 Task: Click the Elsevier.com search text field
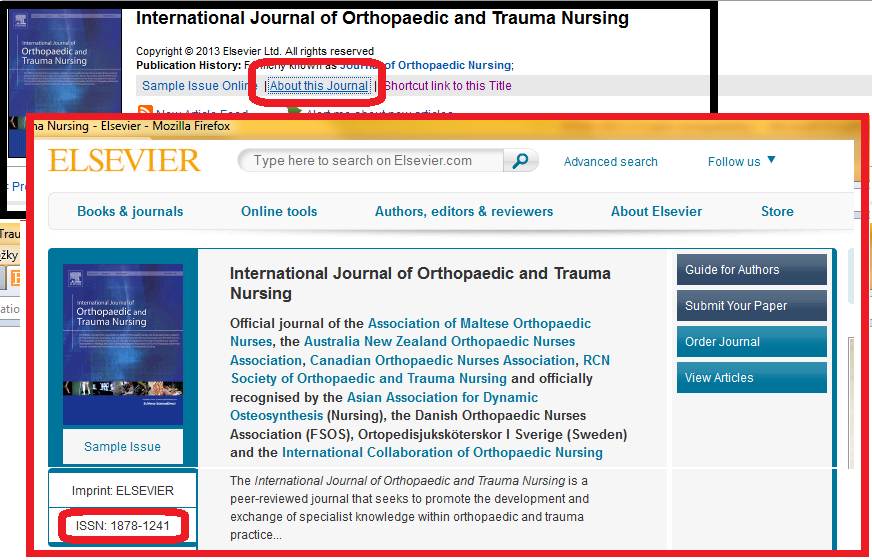[x=371, y=161]
